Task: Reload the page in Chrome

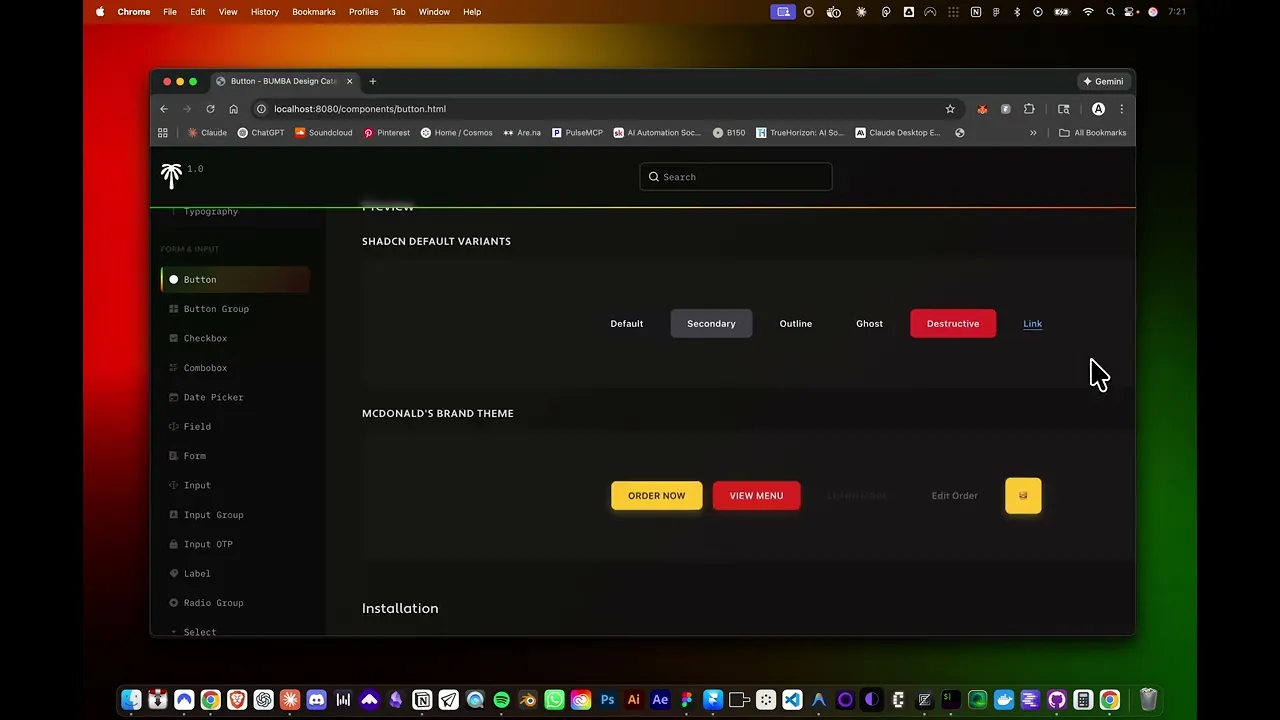Action: pyautogui.click(x=210, y=109)
